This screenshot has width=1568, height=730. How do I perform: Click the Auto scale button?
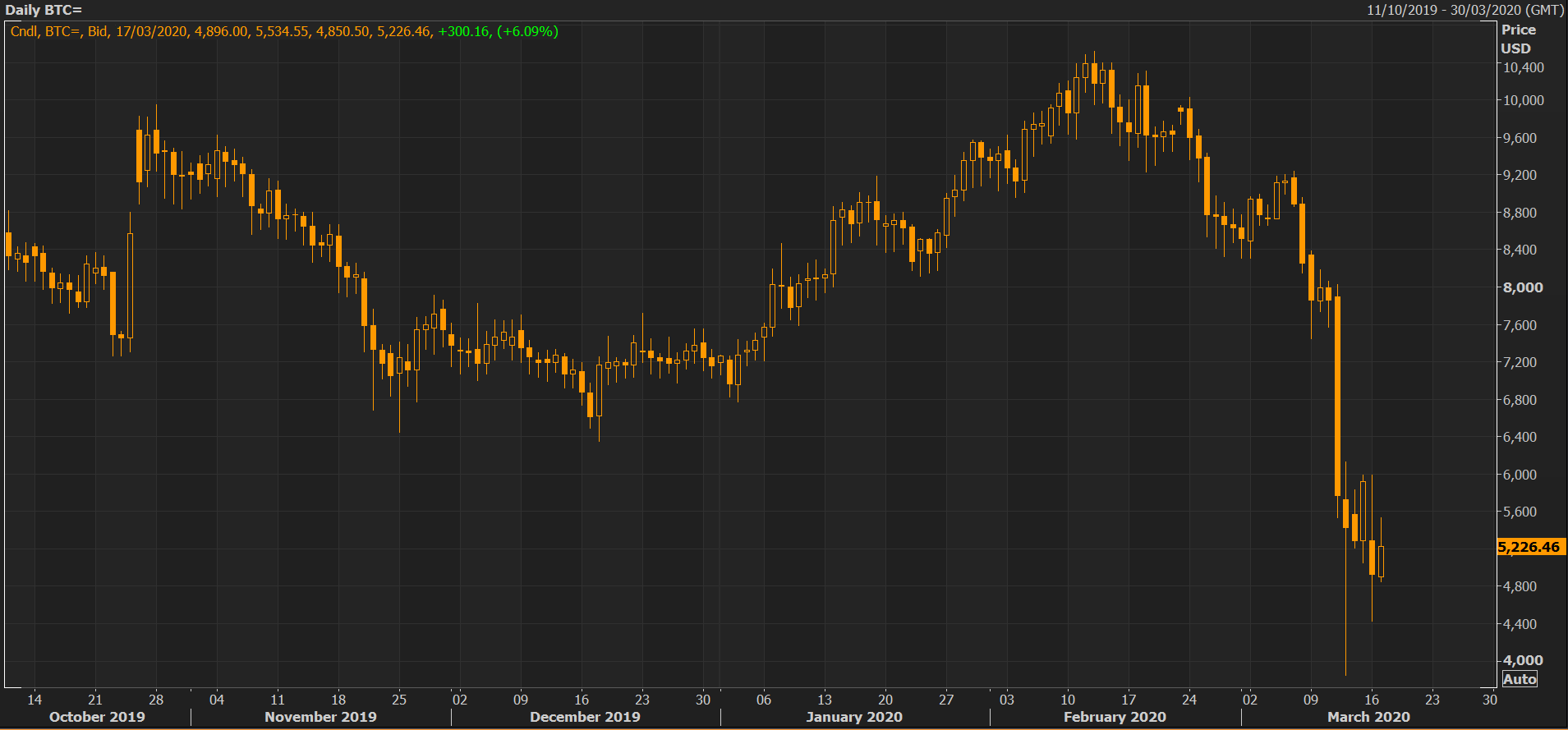tap(1520, 679)
